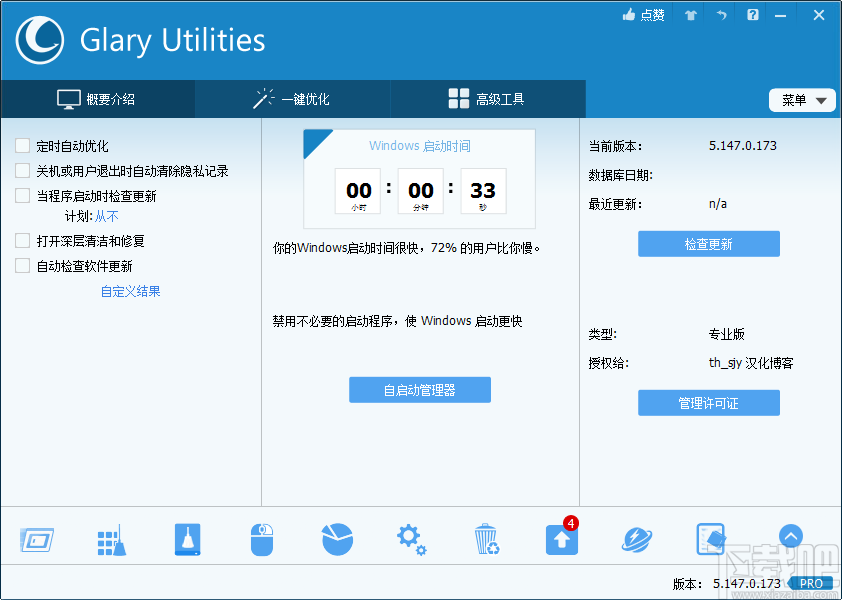Open the software updates icon with badge 4

pos(561,538)
